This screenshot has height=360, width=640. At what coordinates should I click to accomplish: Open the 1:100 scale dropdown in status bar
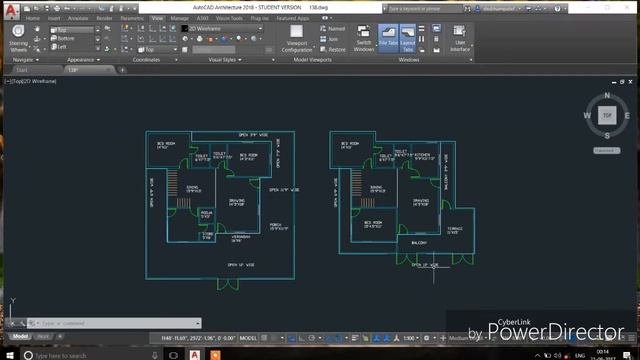411,338
